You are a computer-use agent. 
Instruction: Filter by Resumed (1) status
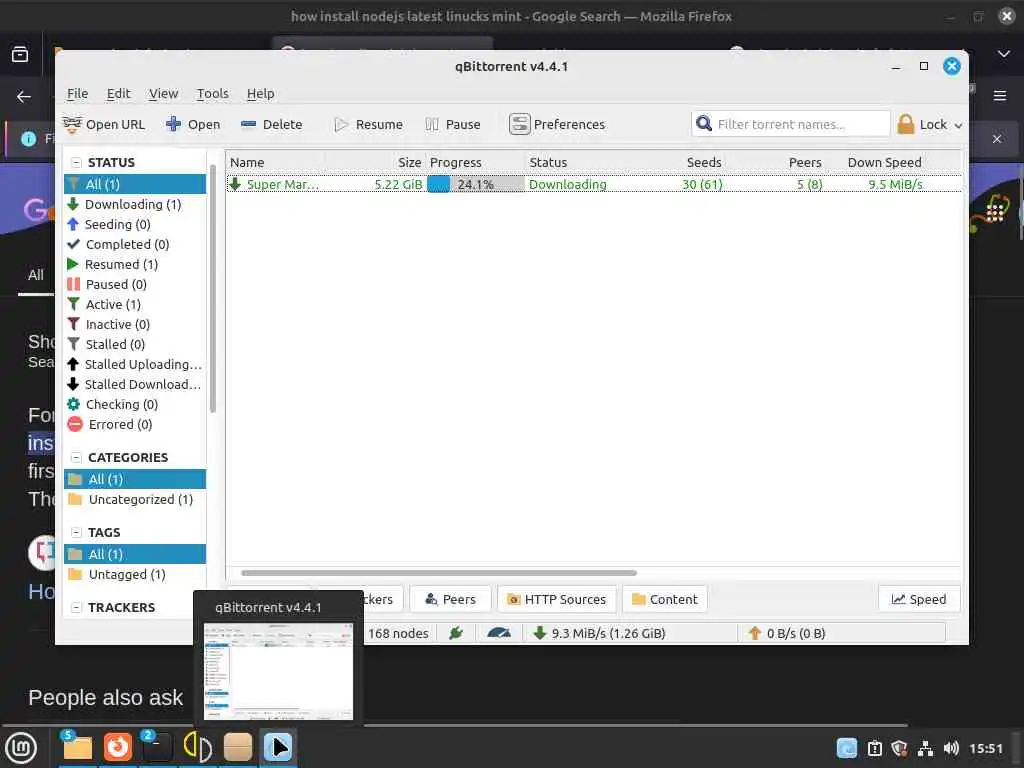click(135, 264)
